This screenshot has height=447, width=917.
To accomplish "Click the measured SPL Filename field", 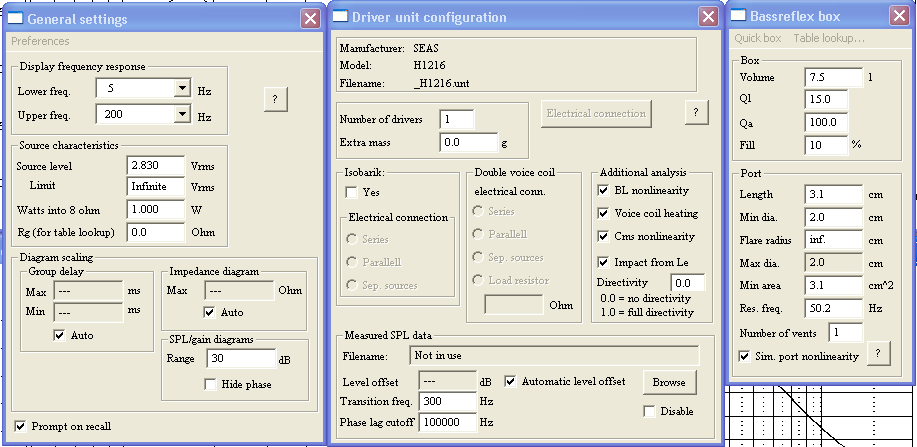I will click(x=554, y=355).
